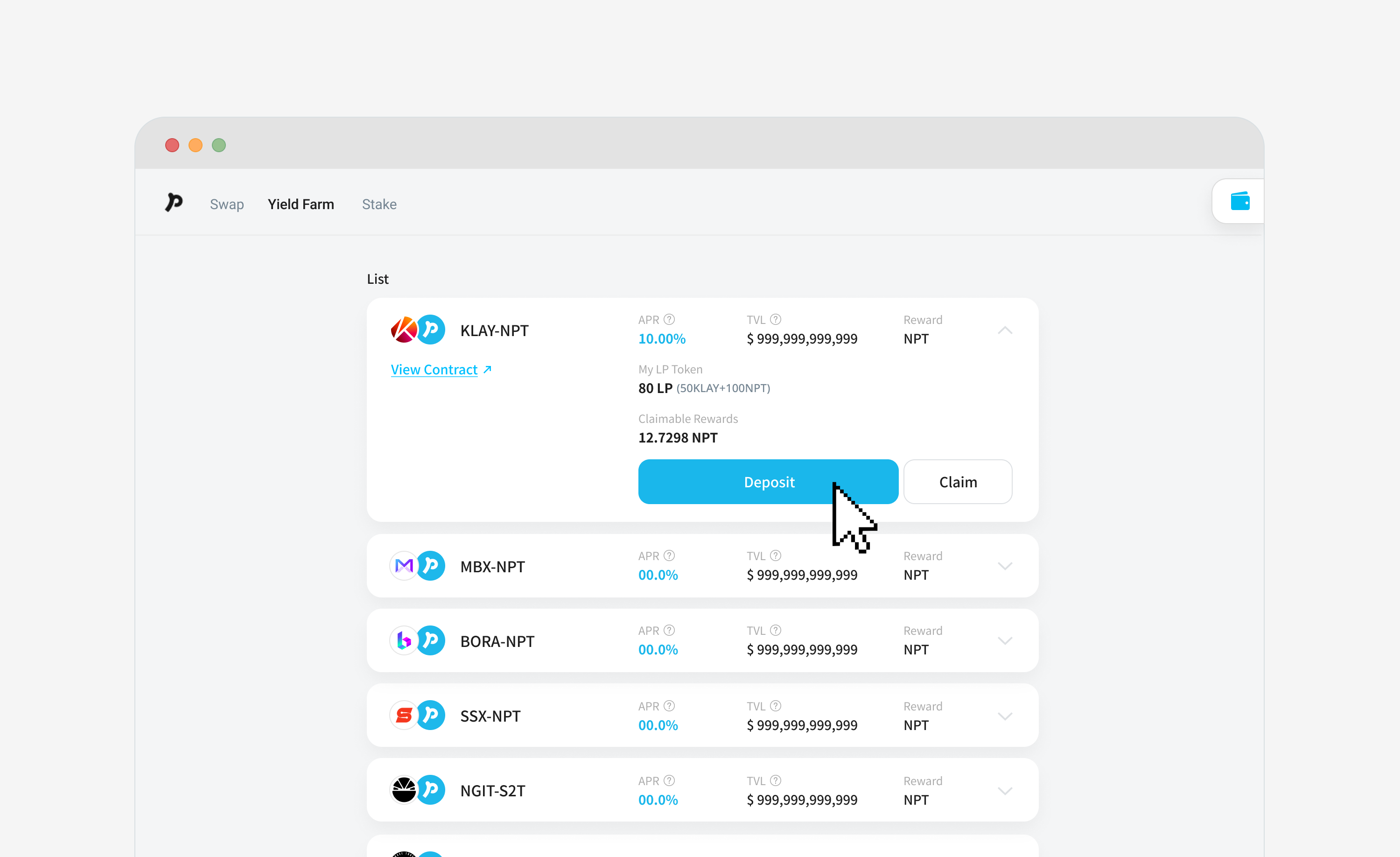1400x857 pixels.
Task: Go to the Swap tab
Action: 227,204
